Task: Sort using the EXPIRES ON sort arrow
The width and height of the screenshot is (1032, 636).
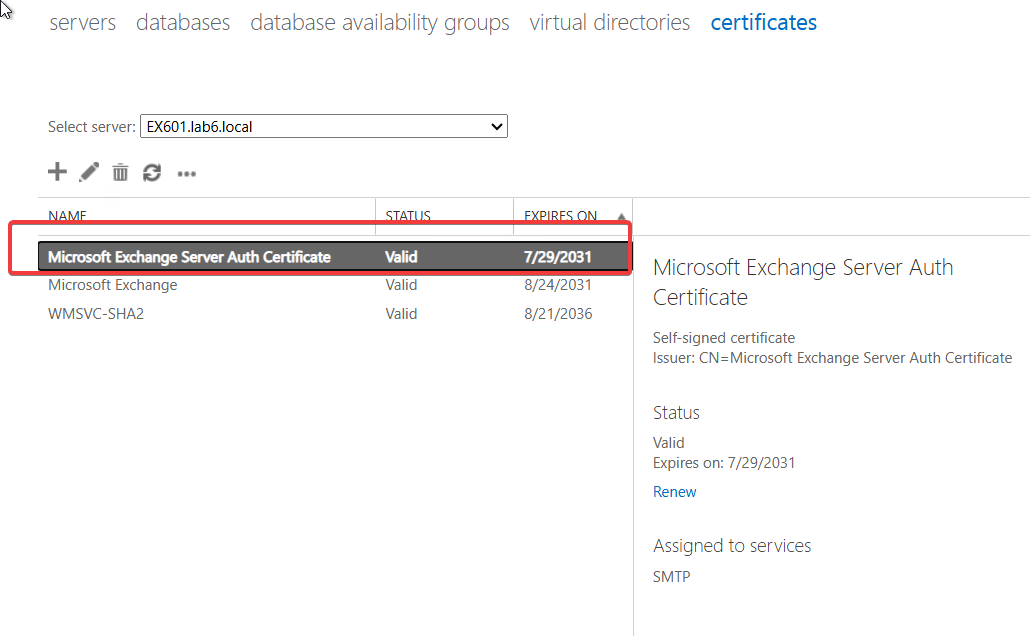Action: pyautogui.click(x=621, y=217)
